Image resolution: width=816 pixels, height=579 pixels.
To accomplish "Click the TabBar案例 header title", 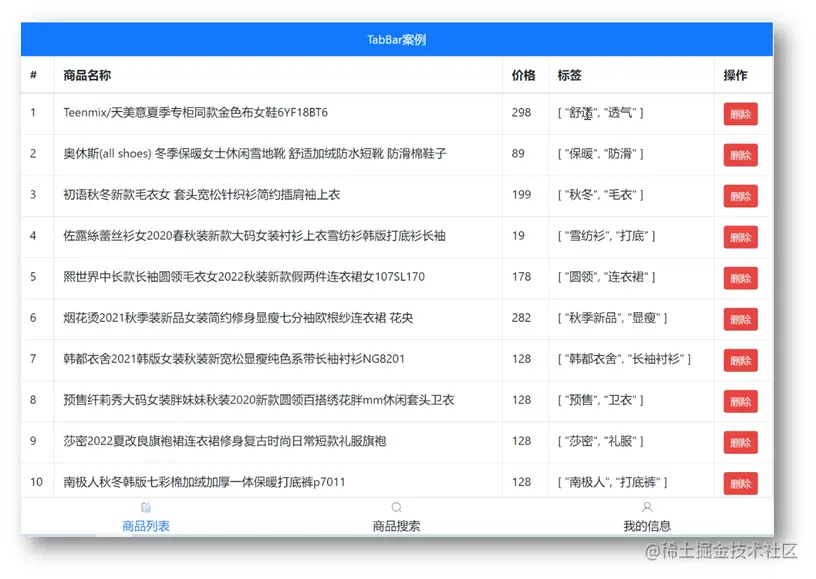I will pyautogui.click(x=397, y=40).
